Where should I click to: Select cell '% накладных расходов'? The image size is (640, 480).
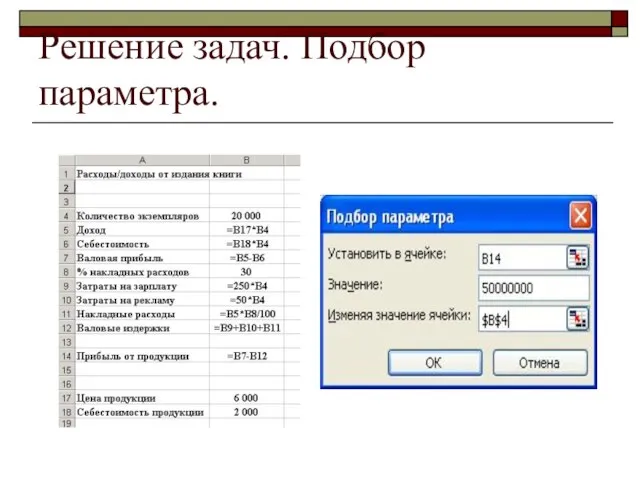142,272
